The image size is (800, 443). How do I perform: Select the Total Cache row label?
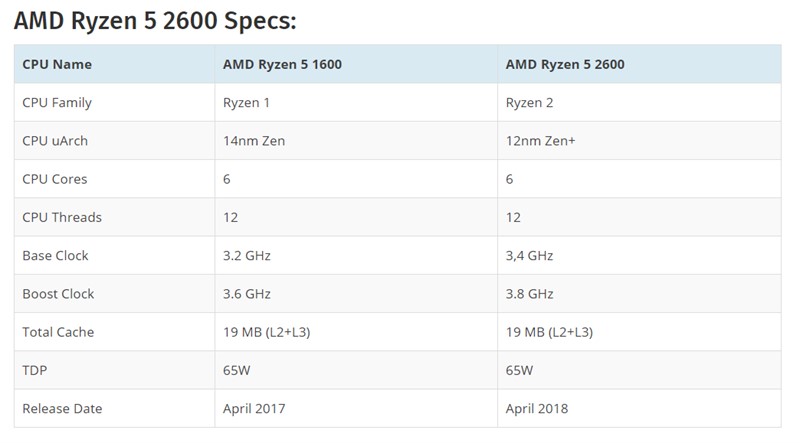coord(58,332)
